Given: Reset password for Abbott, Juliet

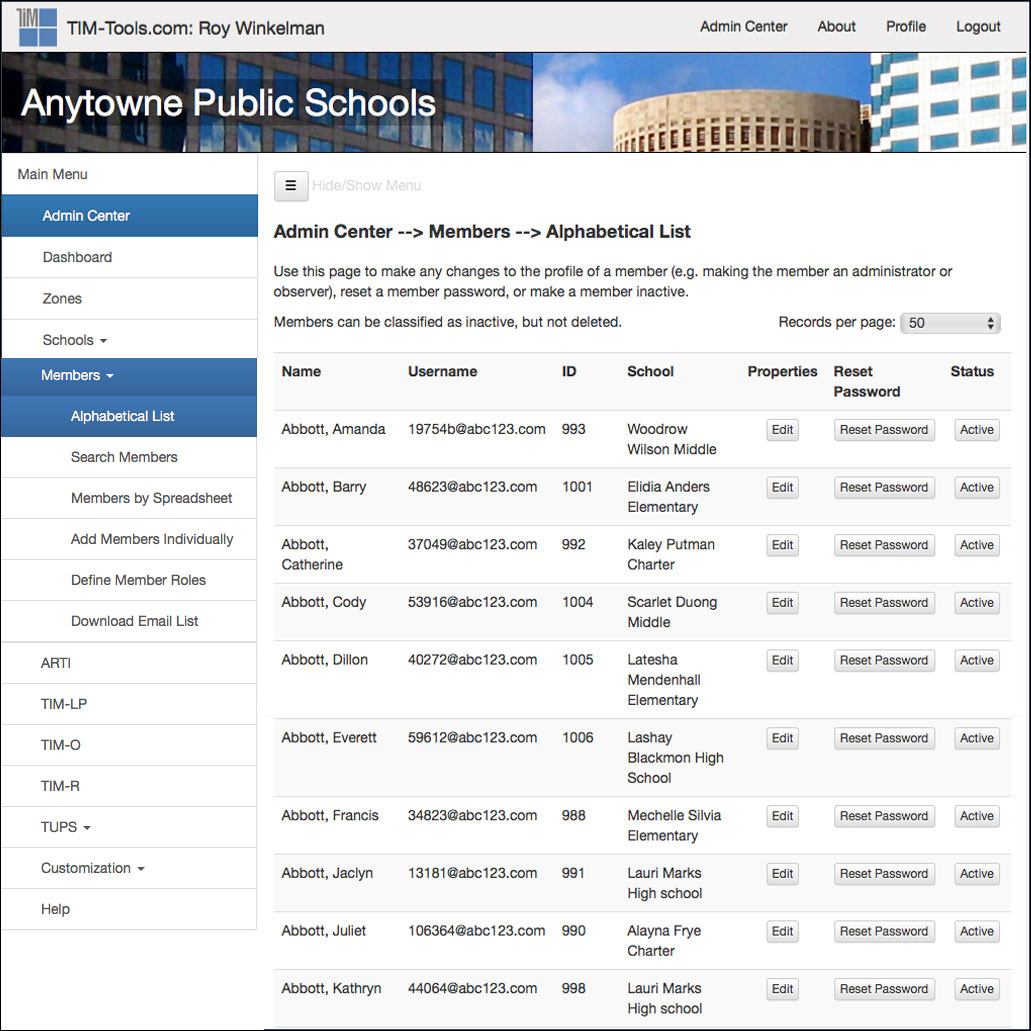Looking at the screenshot, I should click(x=884, y=932).
